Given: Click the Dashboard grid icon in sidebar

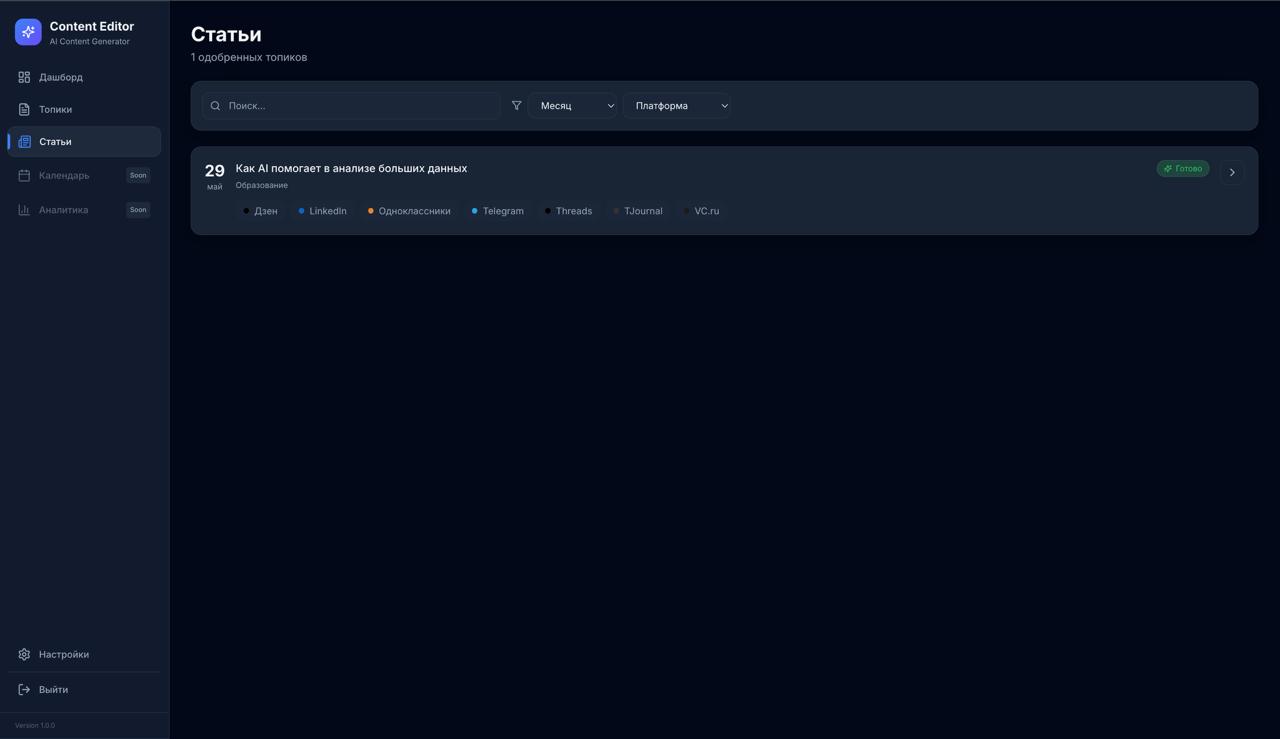Looking at the screenshot, I should point(24,77).
